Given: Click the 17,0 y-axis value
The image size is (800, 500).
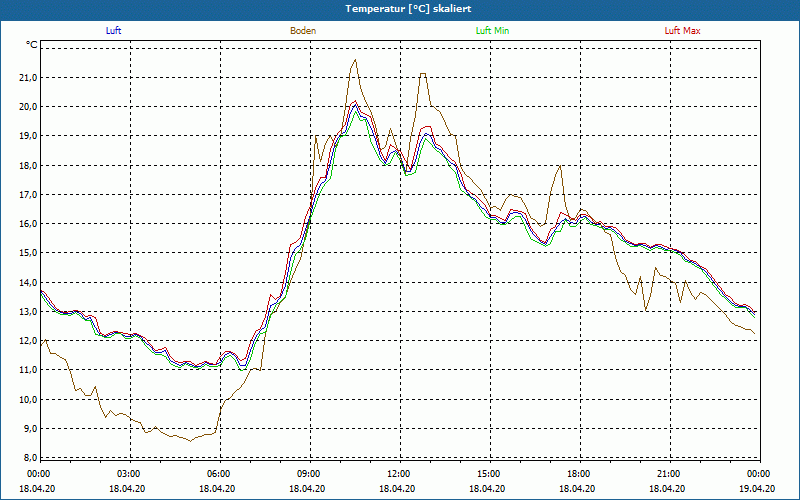Looking at the screenshot, I should coord(29,194).
